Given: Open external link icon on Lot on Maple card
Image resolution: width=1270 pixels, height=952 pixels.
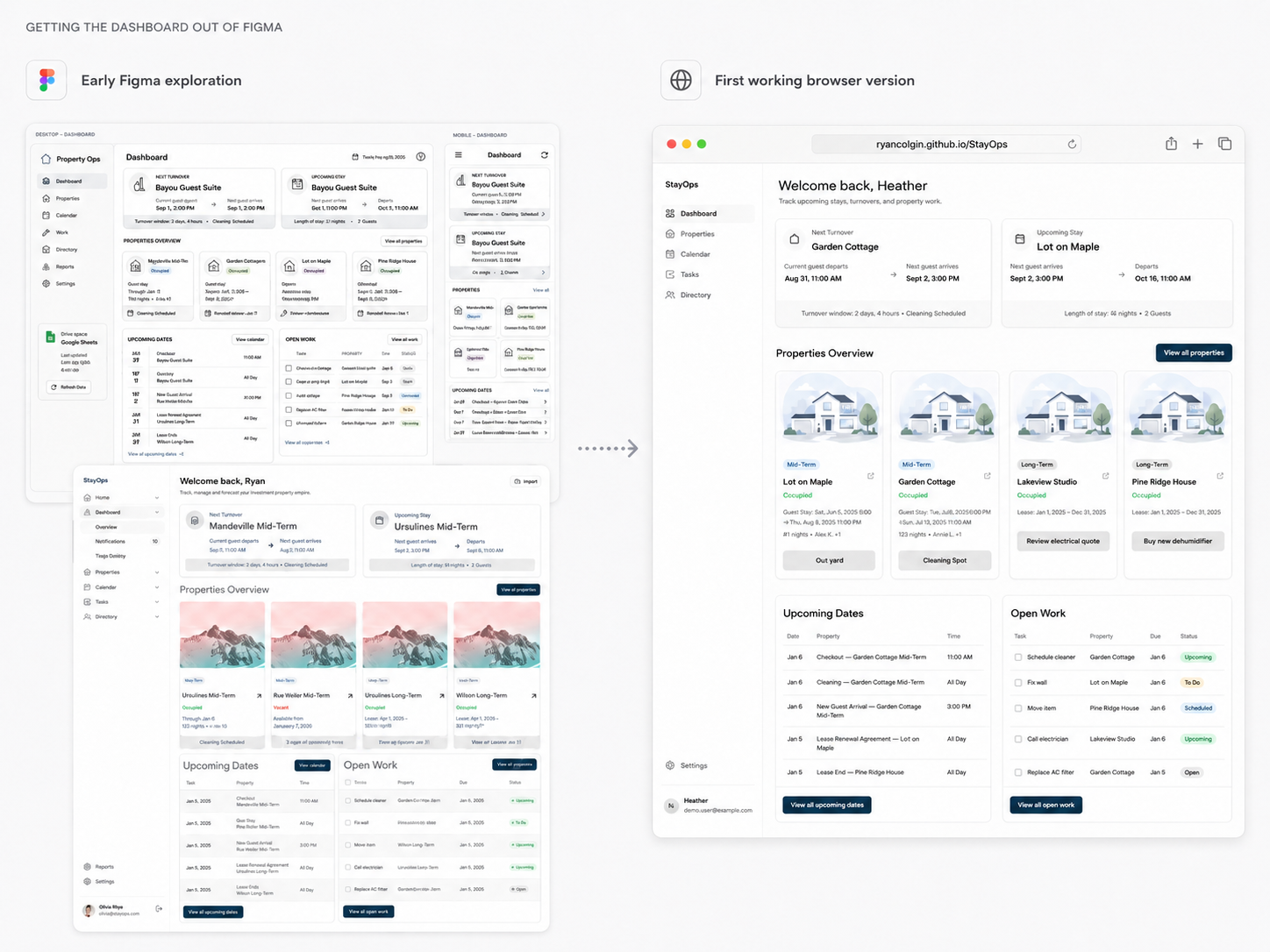Looking at the screenshot, I should (x=871, y=476).
